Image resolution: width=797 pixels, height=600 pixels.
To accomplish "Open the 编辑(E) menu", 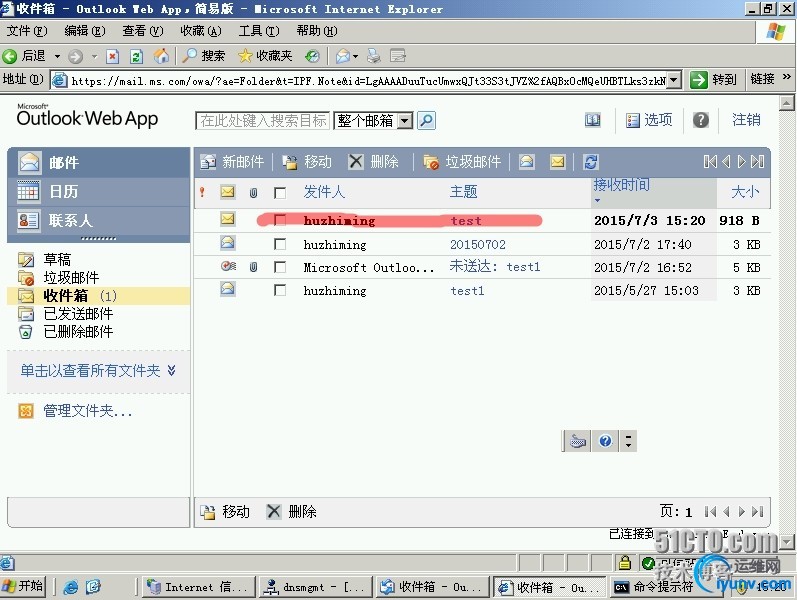I will [x=84, y=31].
